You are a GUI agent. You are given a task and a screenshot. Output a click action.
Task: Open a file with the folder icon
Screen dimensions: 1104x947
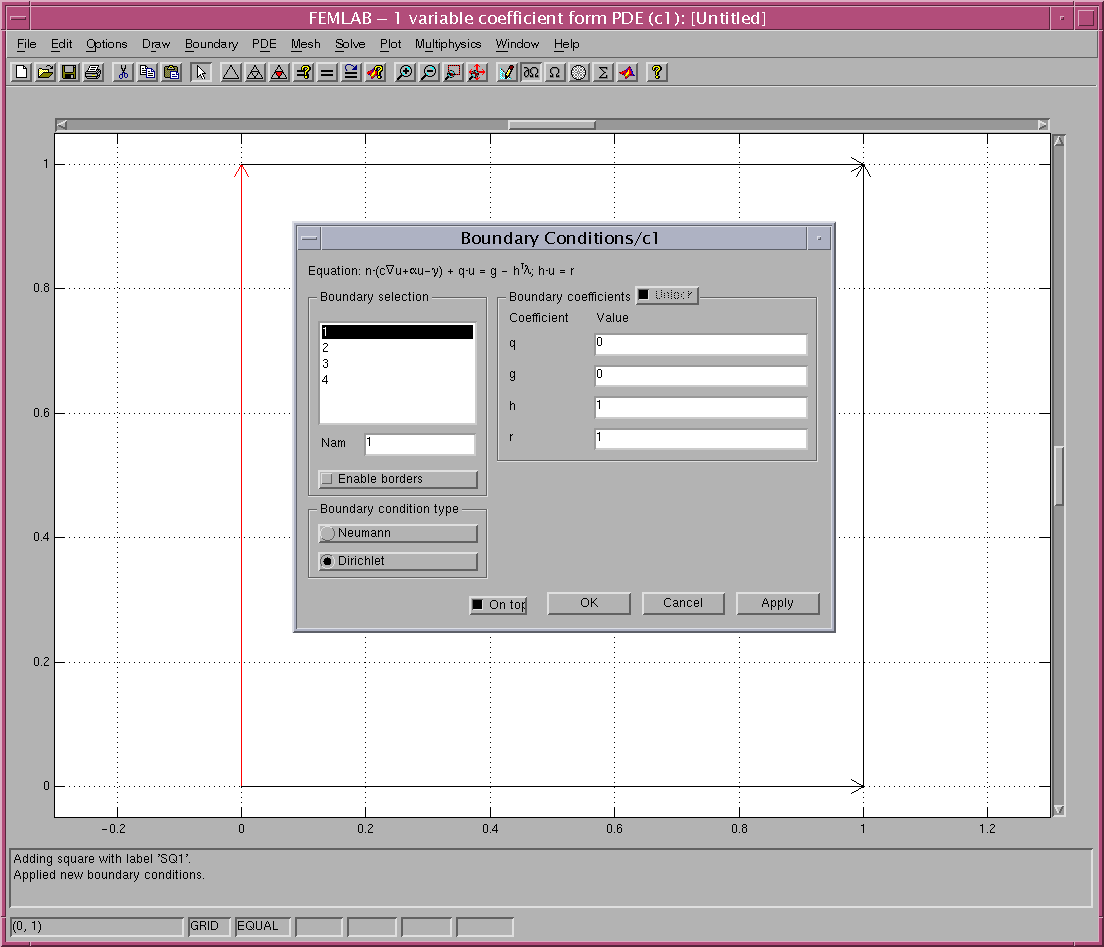(x=46, y=73)
